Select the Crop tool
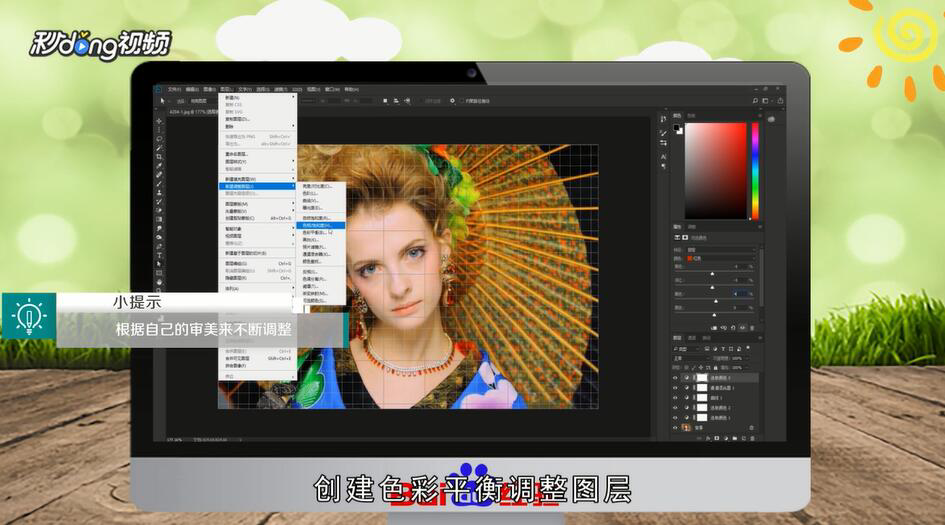This screenshot has width=945, height=525. click(x=159, y=157)
